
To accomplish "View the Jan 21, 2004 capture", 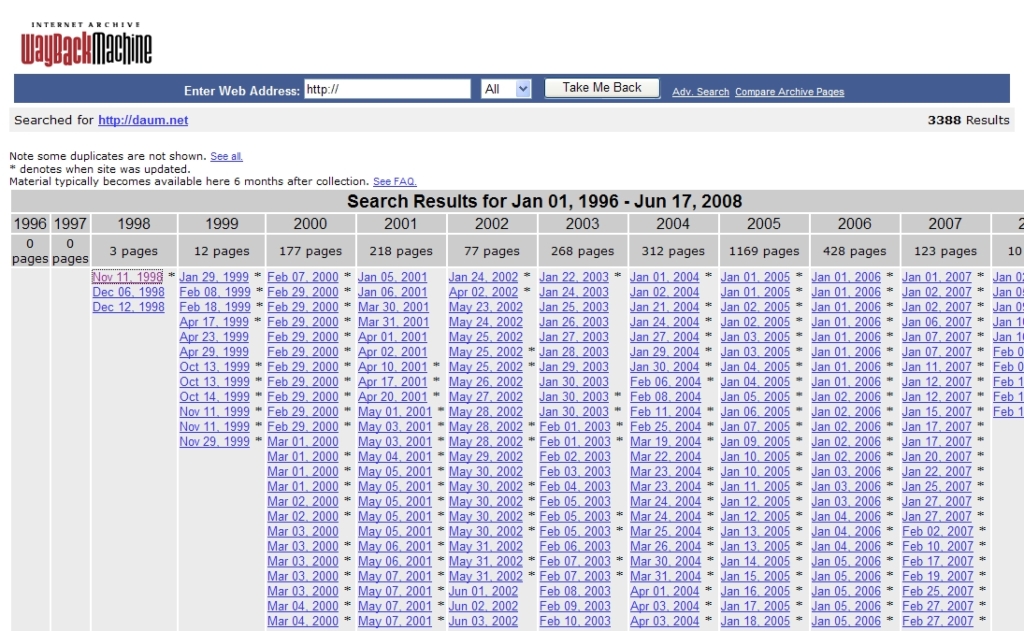I will (665, 307).
